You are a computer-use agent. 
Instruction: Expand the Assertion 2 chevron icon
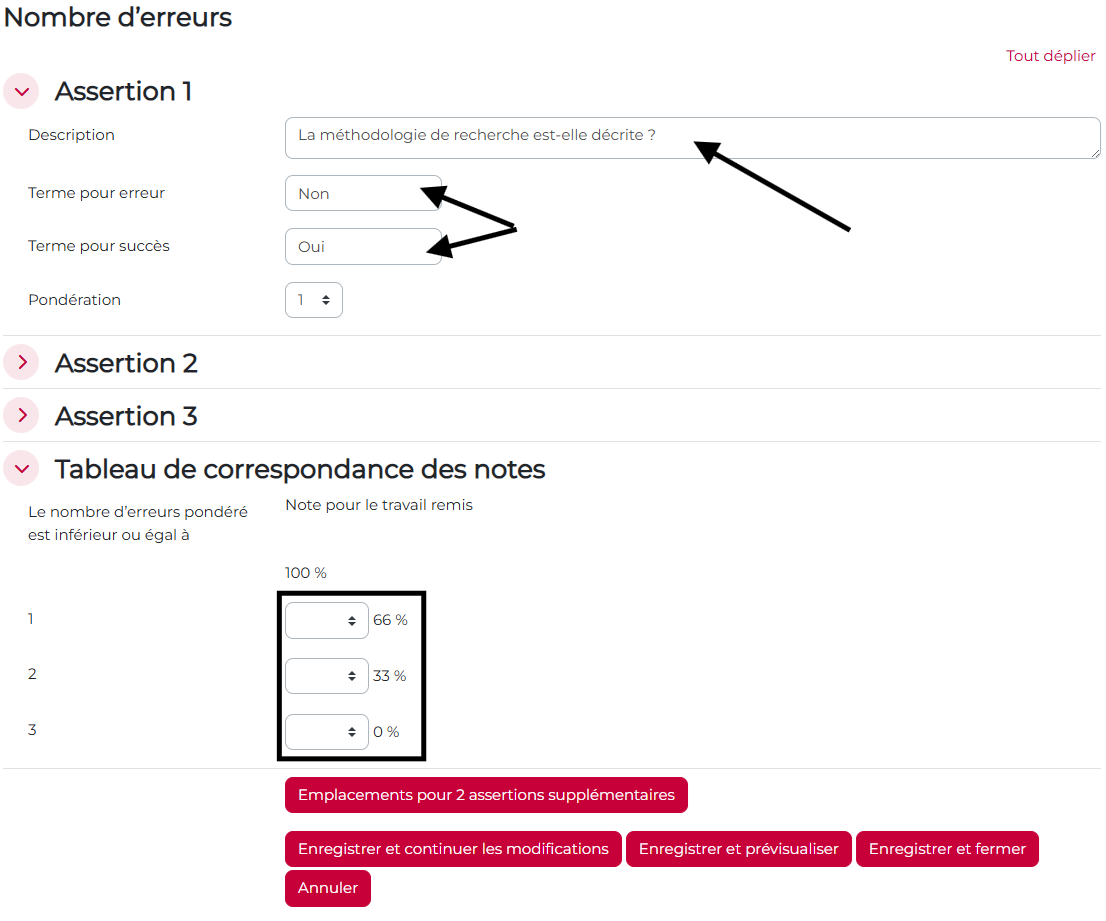(x=21, y=363)
